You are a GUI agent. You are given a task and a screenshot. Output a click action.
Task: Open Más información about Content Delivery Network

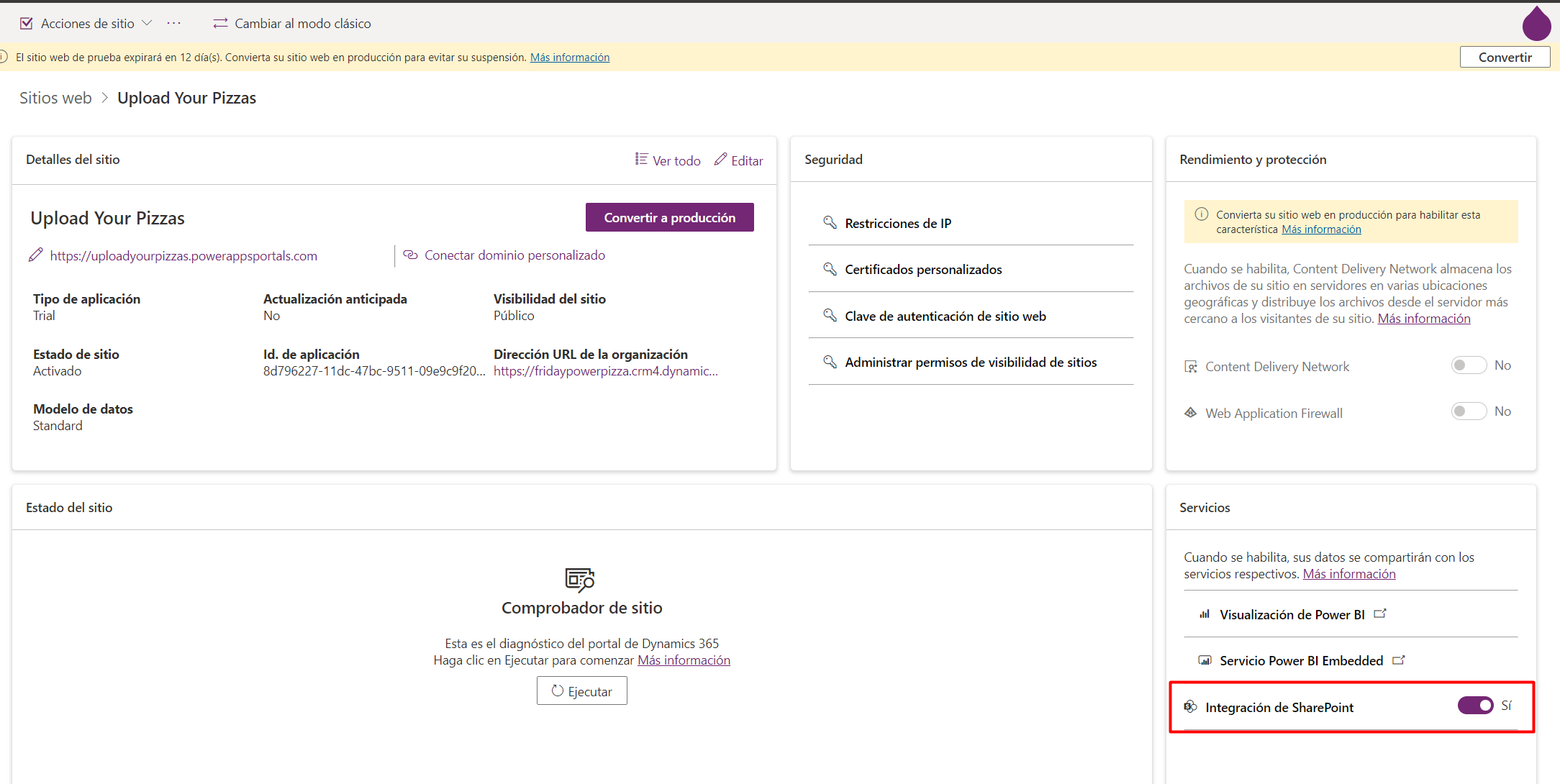click(x=1424, y=319)
